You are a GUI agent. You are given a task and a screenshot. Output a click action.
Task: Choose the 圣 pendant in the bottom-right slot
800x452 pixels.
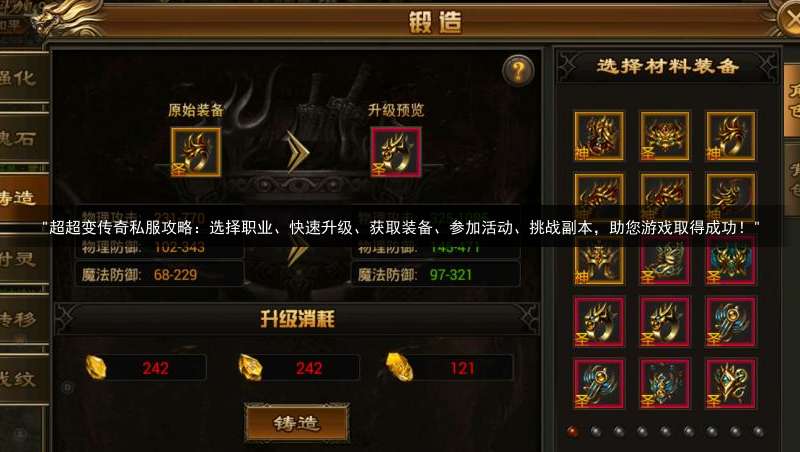click(731, 384)
